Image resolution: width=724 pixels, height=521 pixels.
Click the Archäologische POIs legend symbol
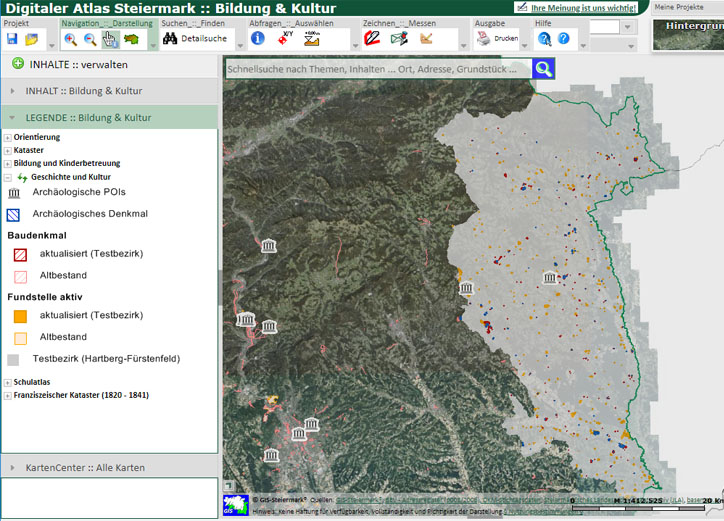[x=14, y=193]
